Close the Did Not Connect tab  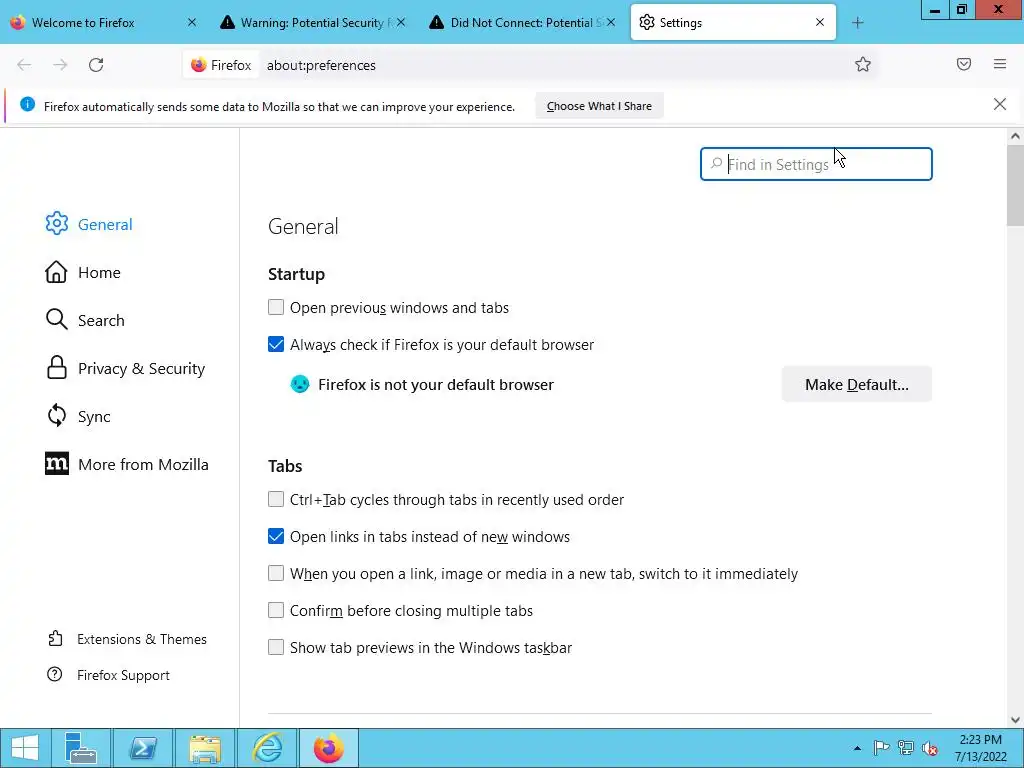[x=611, y=22]
